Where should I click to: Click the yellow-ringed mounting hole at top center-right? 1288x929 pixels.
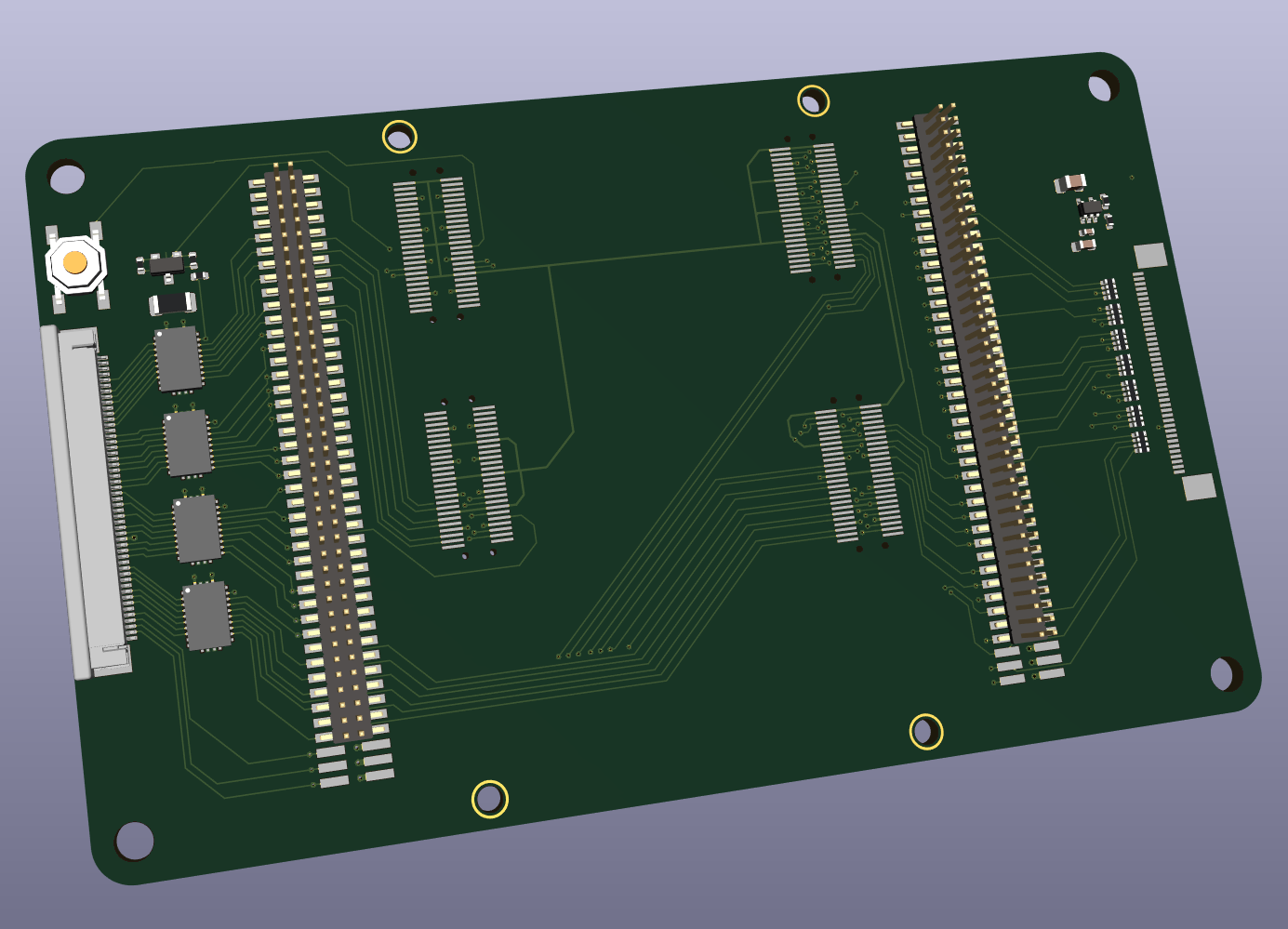pos(814,100)
